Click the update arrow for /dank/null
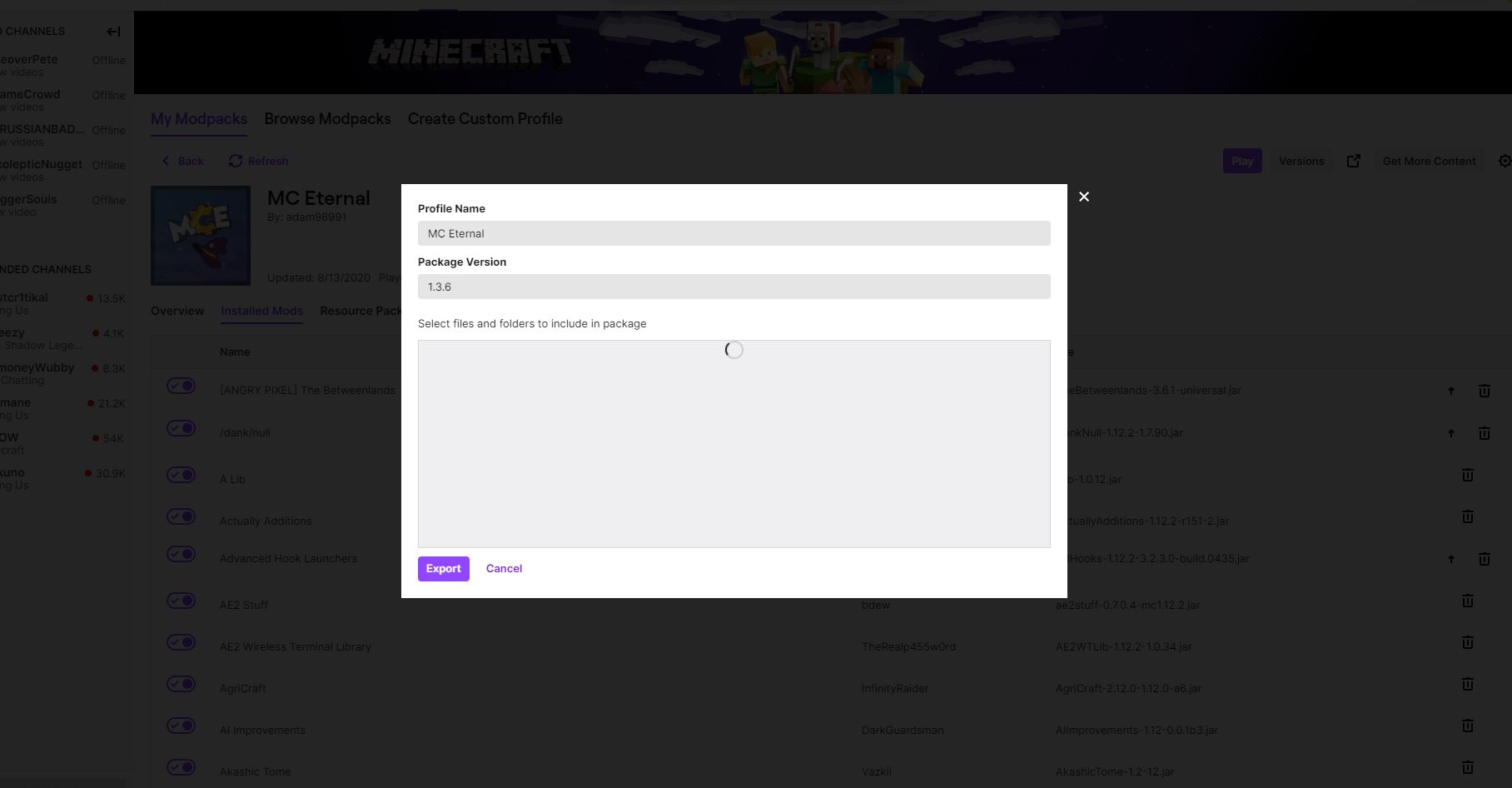1512x788 pixels. [1451, 432]
